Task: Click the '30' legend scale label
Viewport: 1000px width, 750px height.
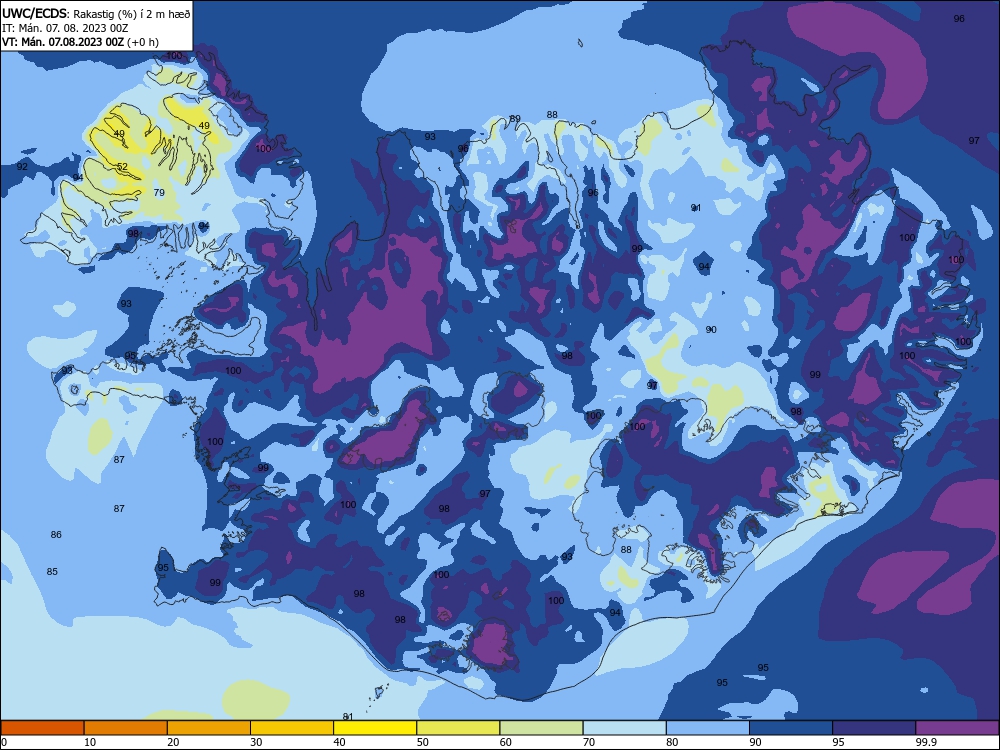Action: [256, 742]
